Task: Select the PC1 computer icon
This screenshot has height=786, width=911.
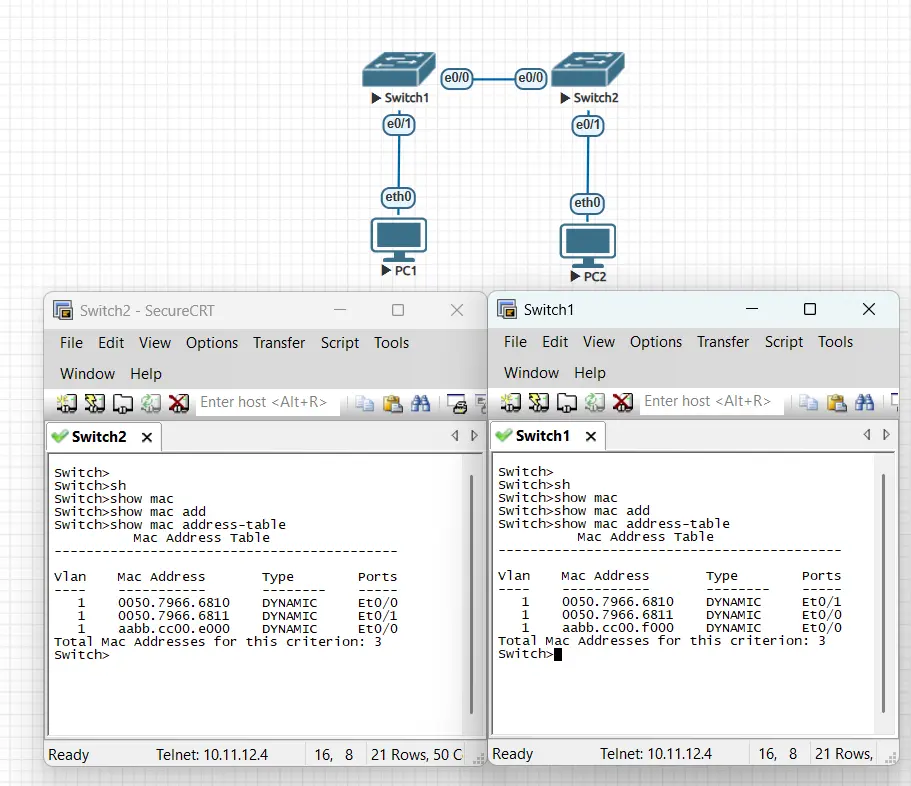Action: pyautogui.click(x=399, y=240)
